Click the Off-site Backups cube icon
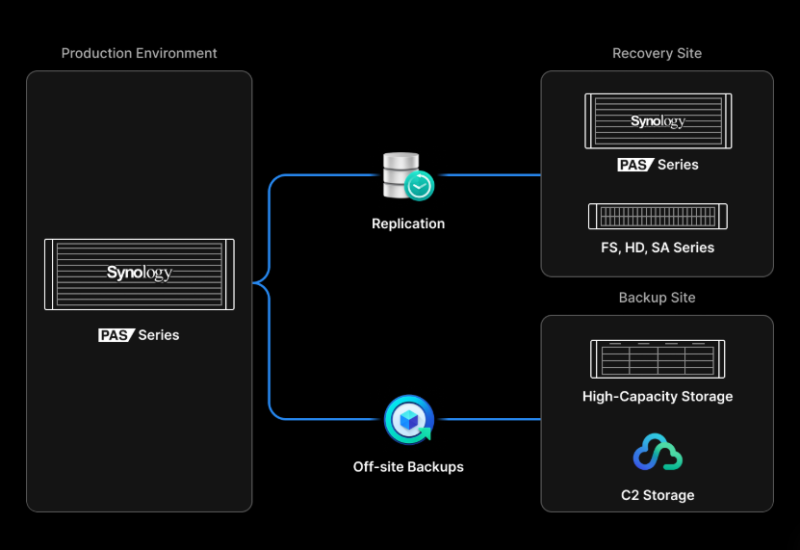Image resolution: width=800 pixels, height=550 pixels. 409,419
